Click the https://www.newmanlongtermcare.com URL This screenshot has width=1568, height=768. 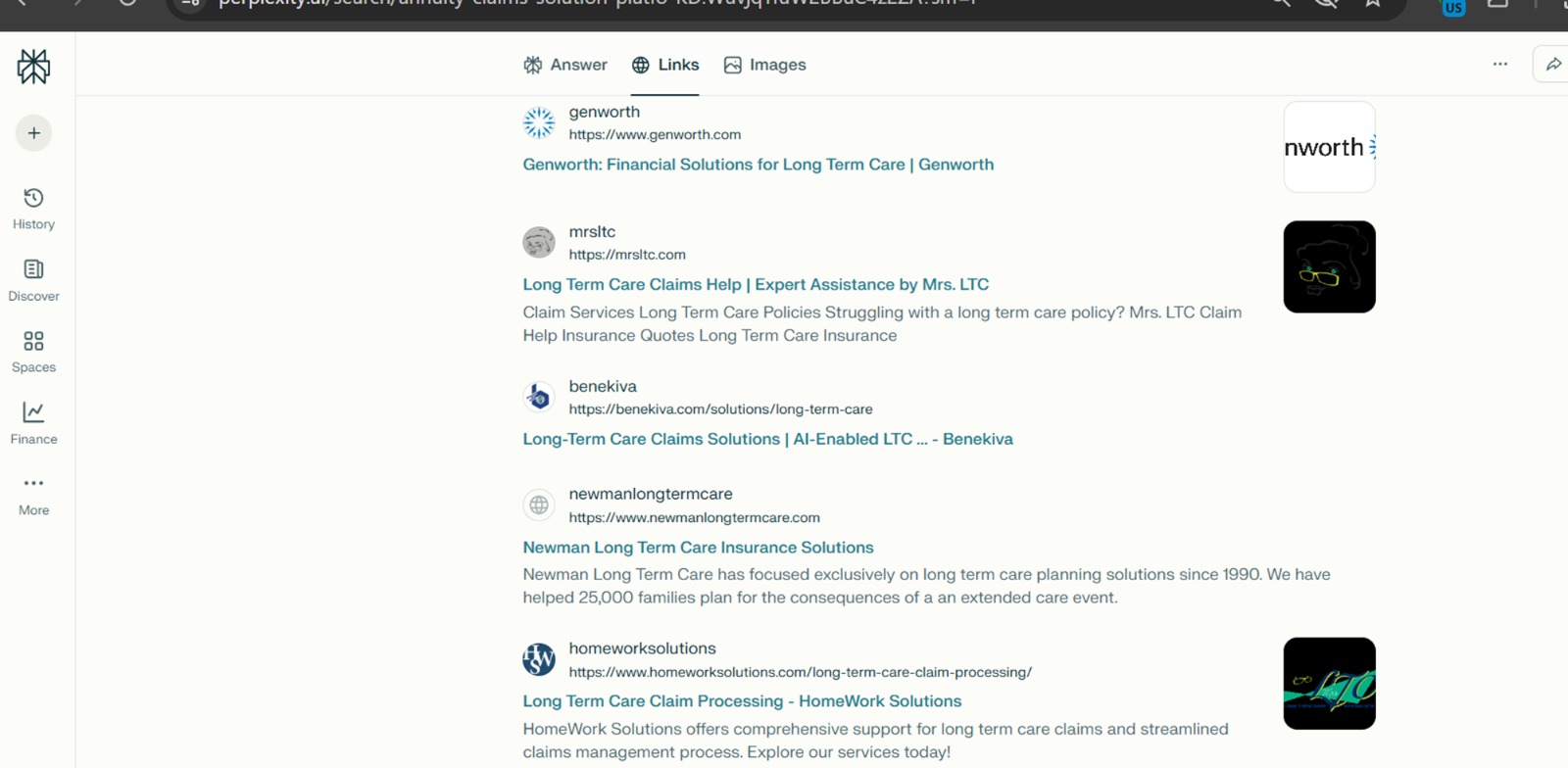pos(694,517)
